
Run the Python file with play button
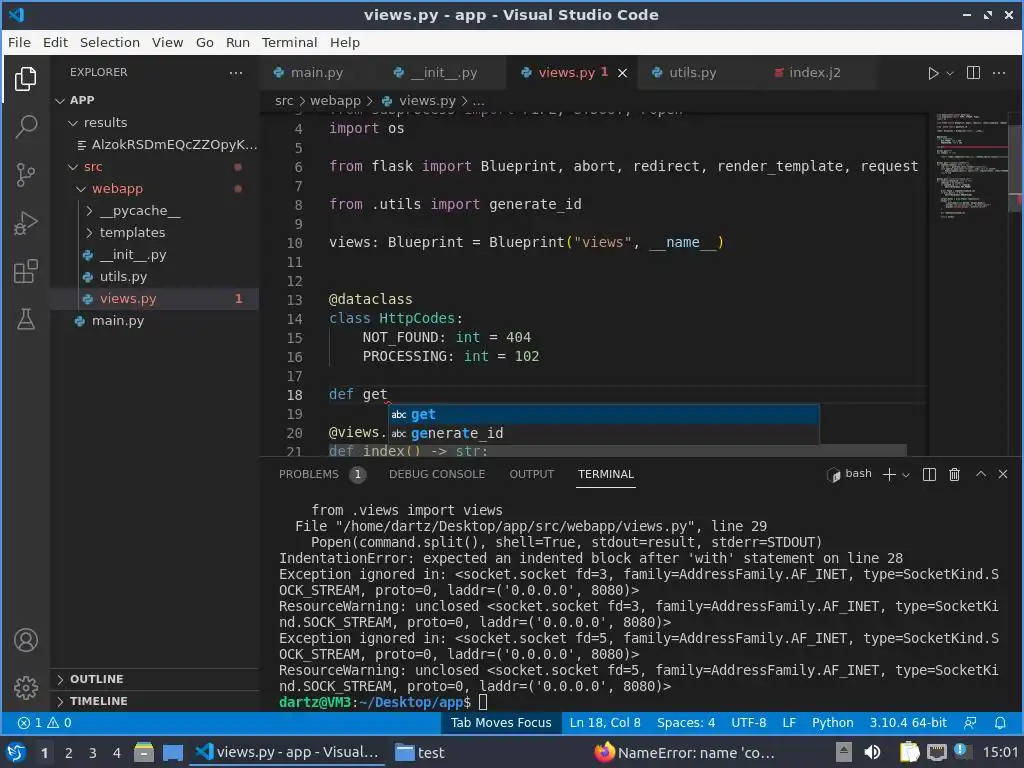coord(933,73)
